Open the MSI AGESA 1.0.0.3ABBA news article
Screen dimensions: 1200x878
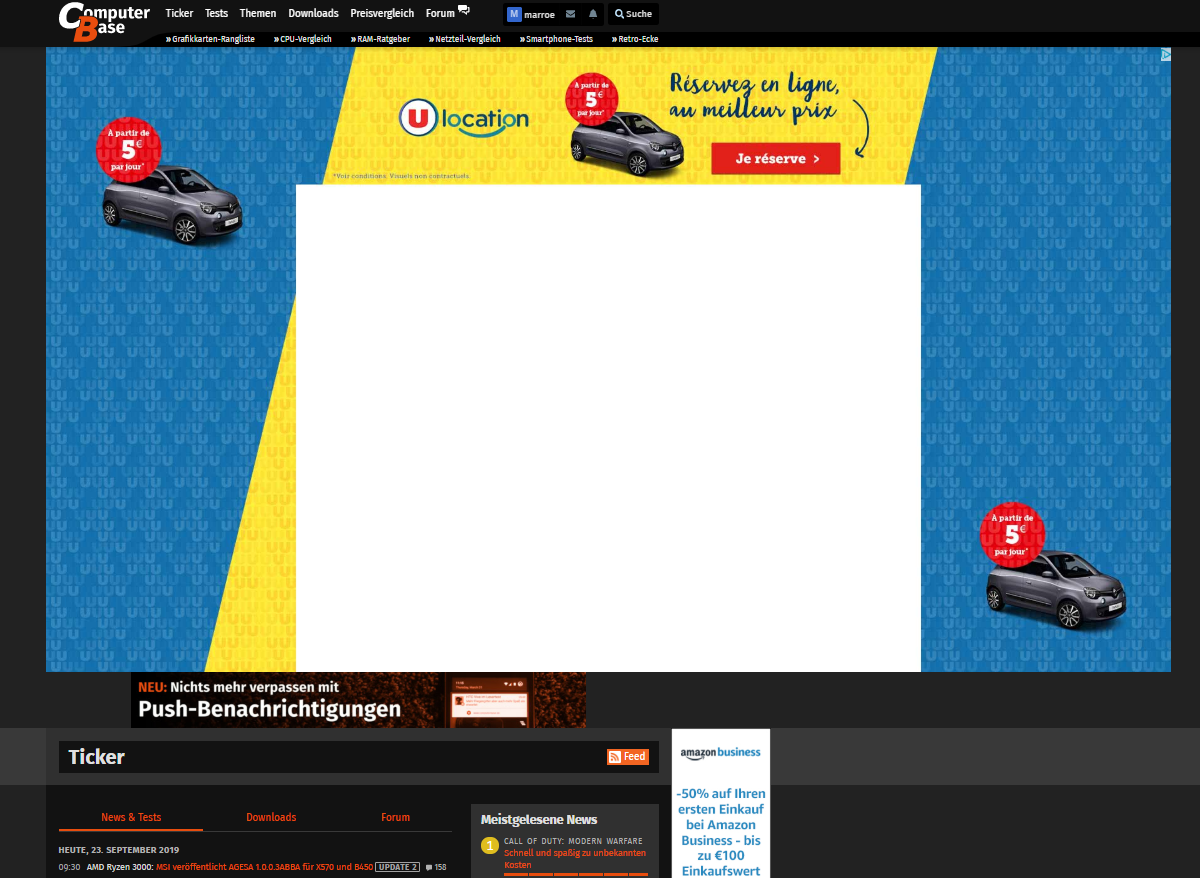click(265, 867)
